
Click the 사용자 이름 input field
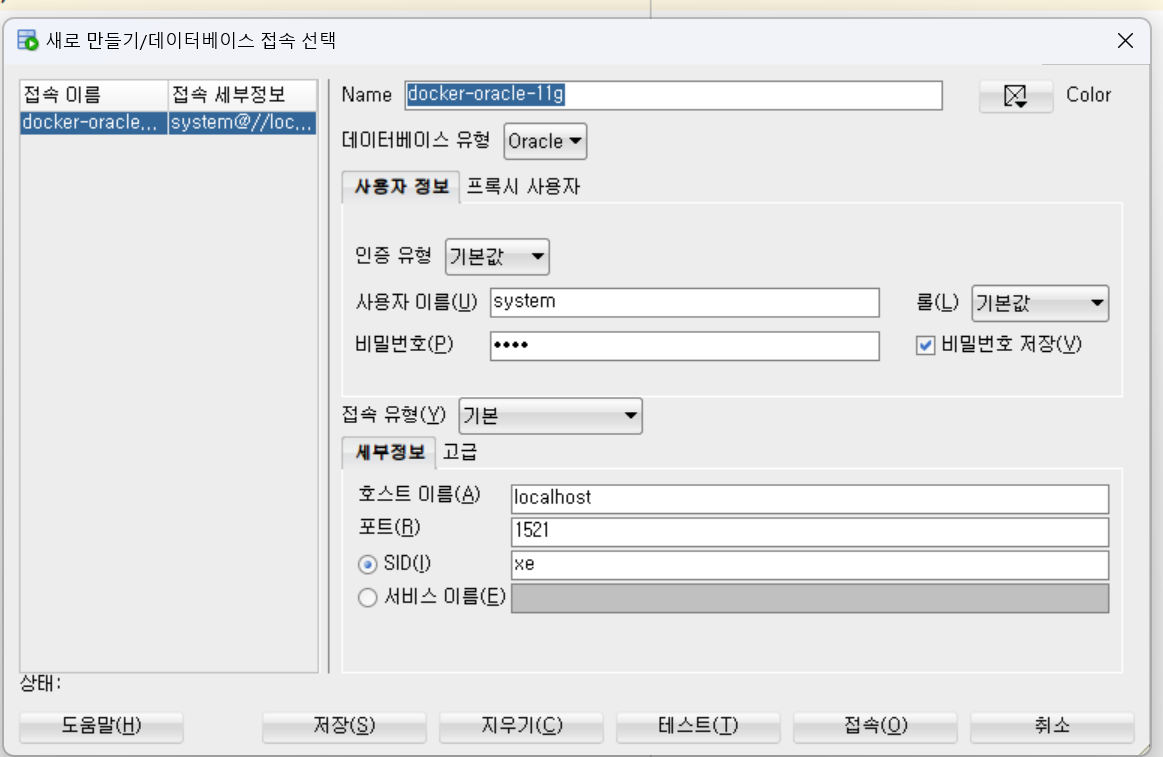coord(685,303)
